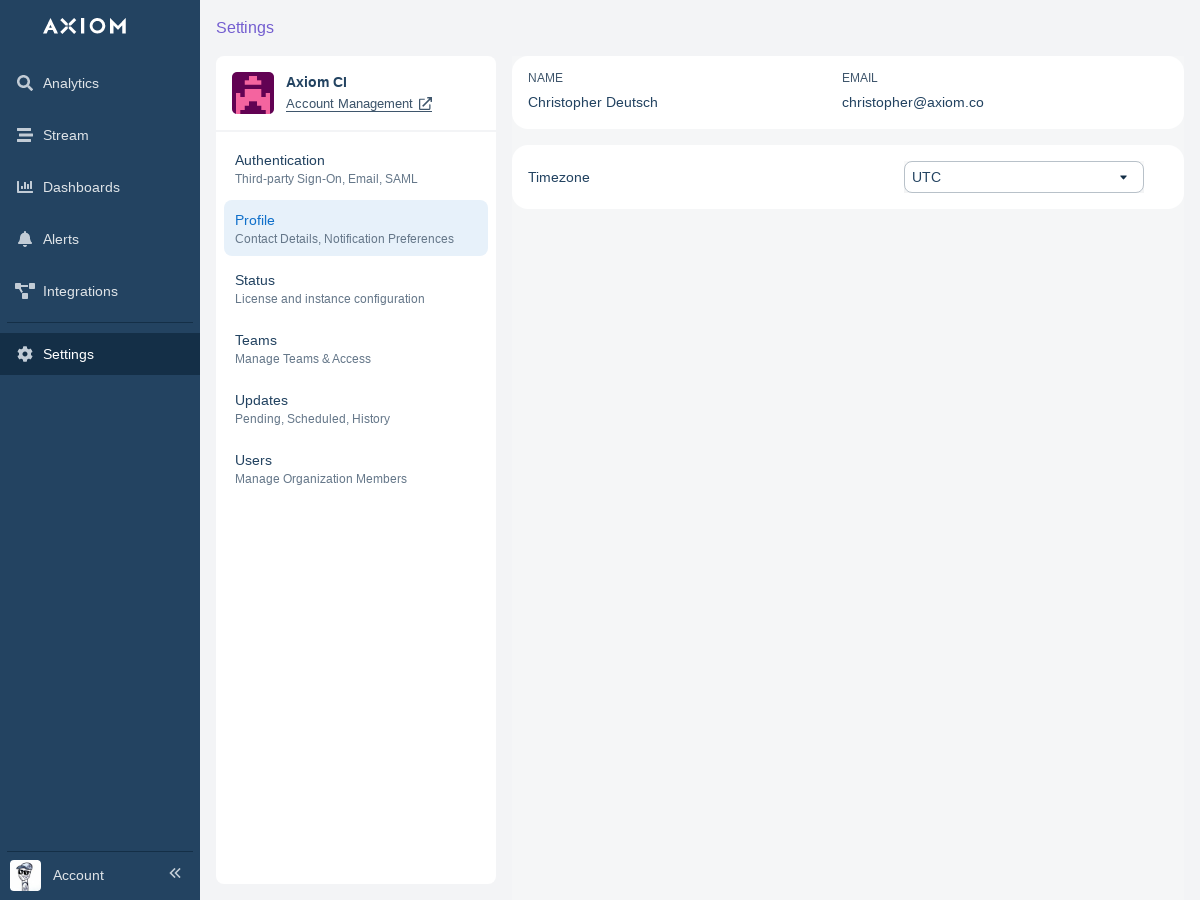Image resolution: width=1200 pixels, height=900 pixels.
Task: Click the user avatar at bottom left
Action: coord(25,875)
